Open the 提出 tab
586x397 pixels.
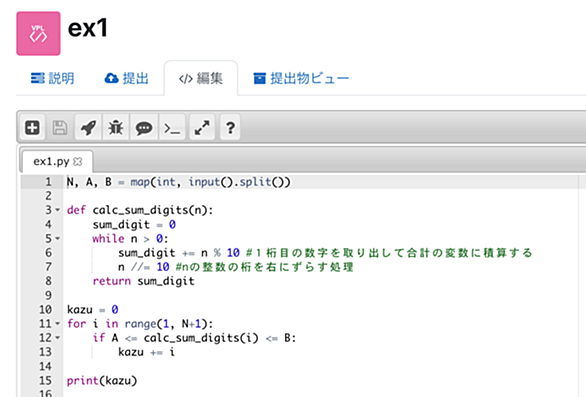[126, 79]
